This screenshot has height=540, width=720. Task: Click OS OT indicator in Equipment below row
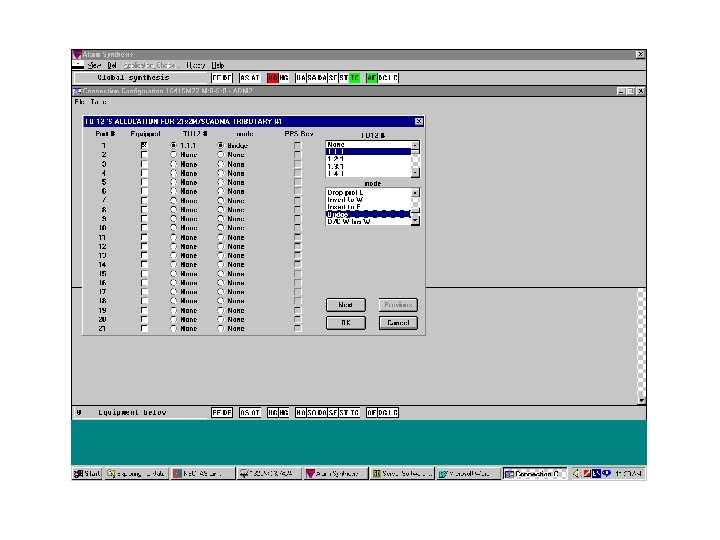[x=250, y=413]
